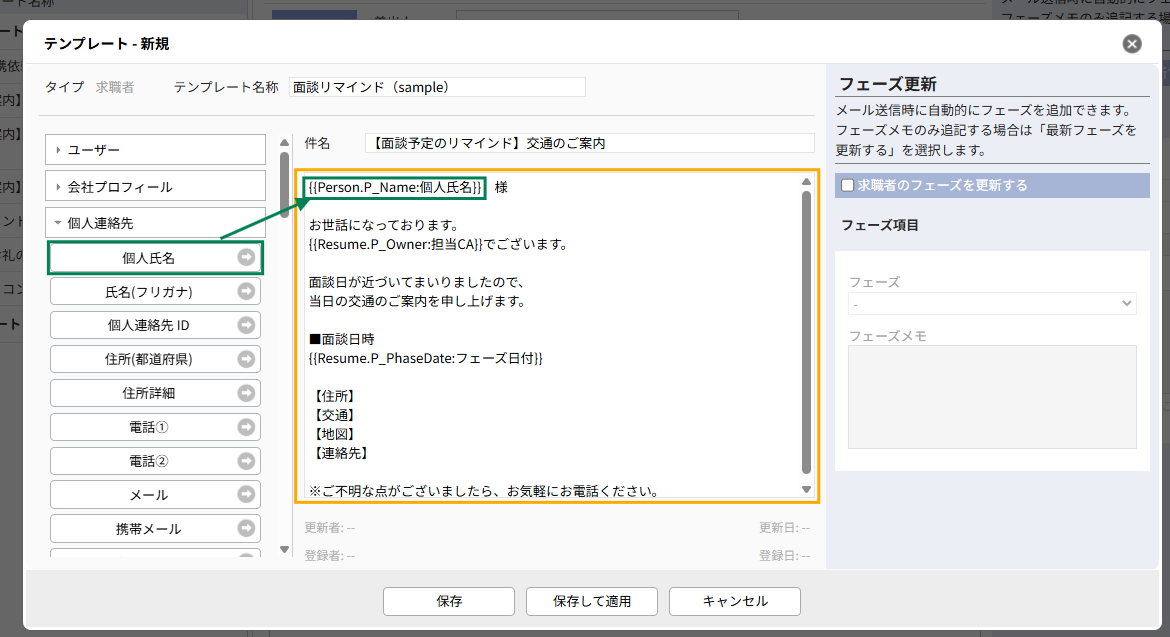This screenshot has height=637, width=1170.
Task: Insert 電話① using its arrow icon
Action: coord(246,427)
